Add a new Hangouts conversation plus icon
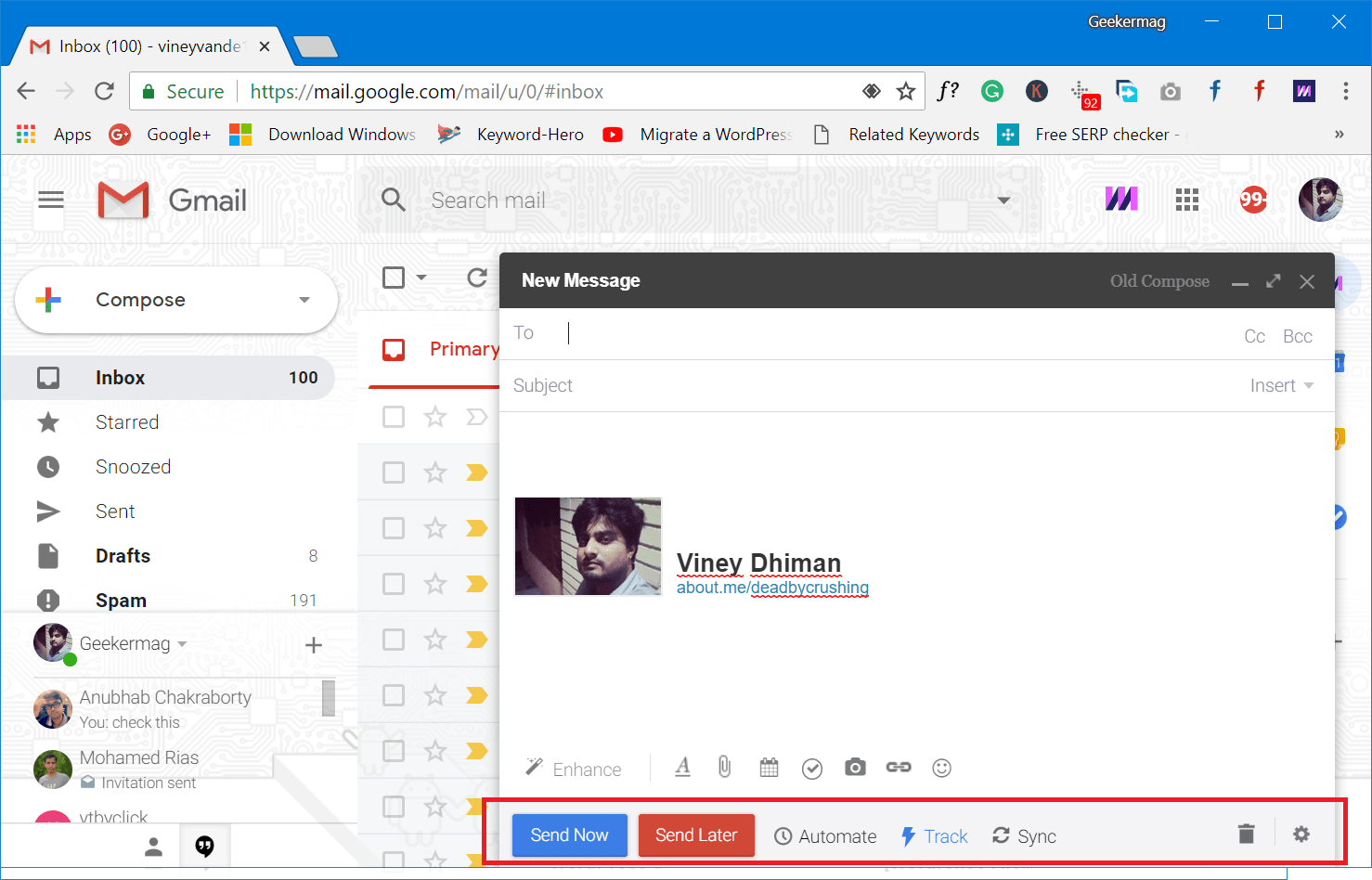The width and height of the screenshot is (1372, 880). [x=314, y=644]
